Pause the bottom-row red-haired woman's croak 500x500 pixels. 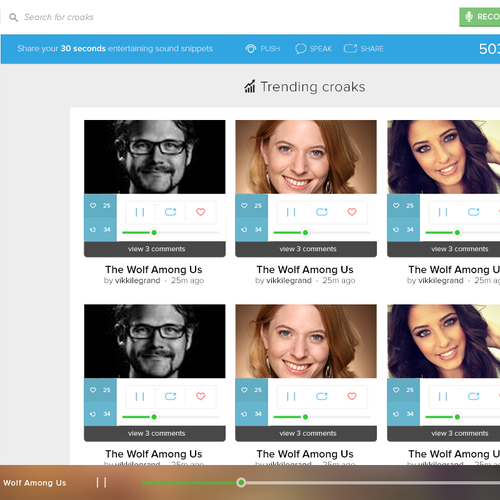click(x=291, y=396)
